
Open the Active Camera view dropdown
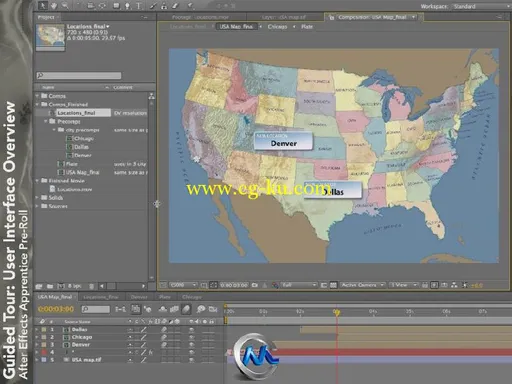pos(362,285)
